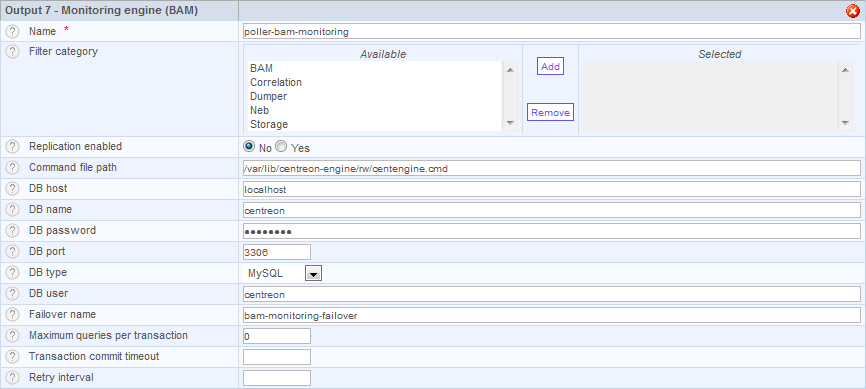The width and height of the screenshot is (866, 389).
Task: Focus the Maximum queries per transaction field
Action: click(277, 336)
